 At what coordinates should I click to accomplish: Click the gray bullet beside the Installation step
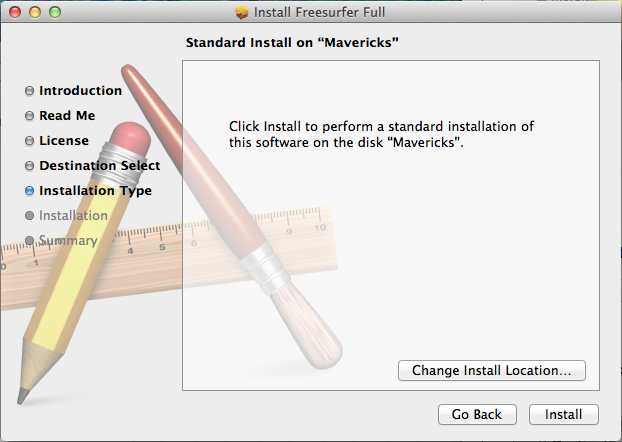[x=29, y=216]
